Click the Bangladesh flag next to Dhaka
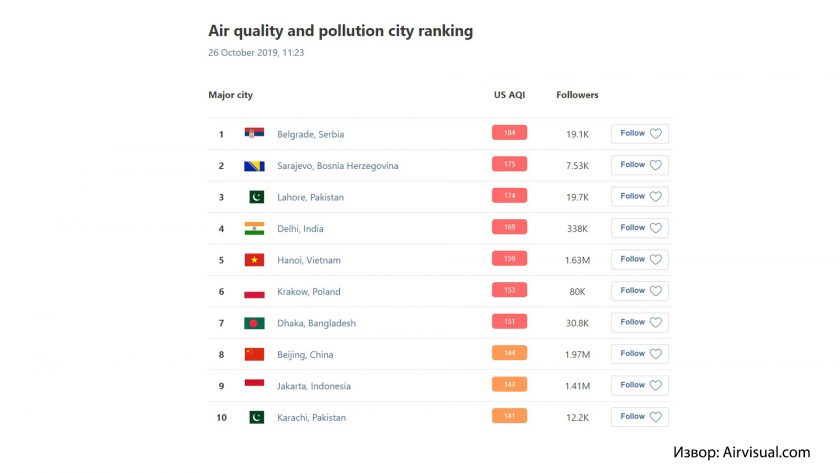Viewport: 840px width, 473px height. click(x=254, y=323)
